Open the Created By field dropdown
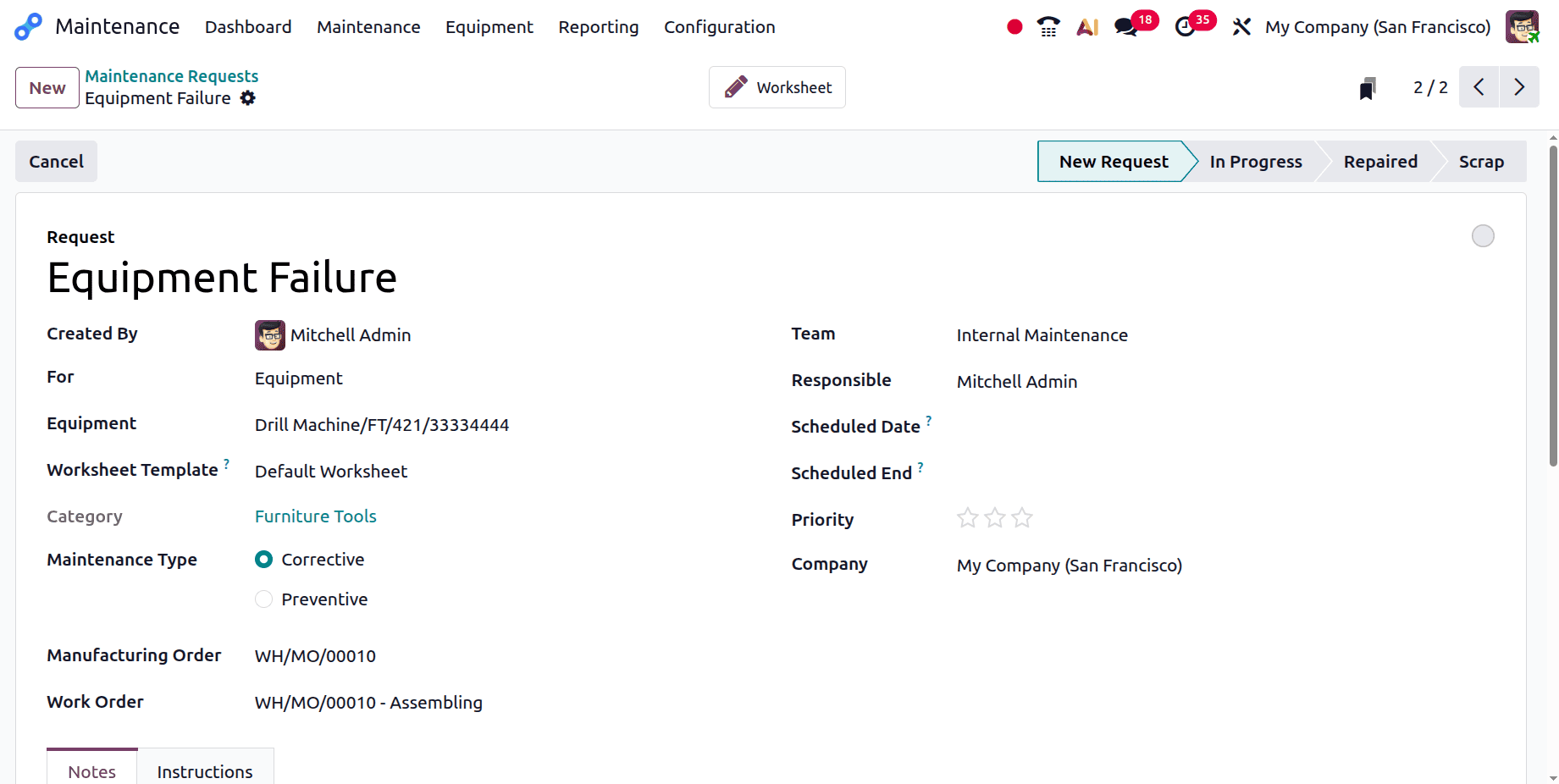 tap(519, 335)
